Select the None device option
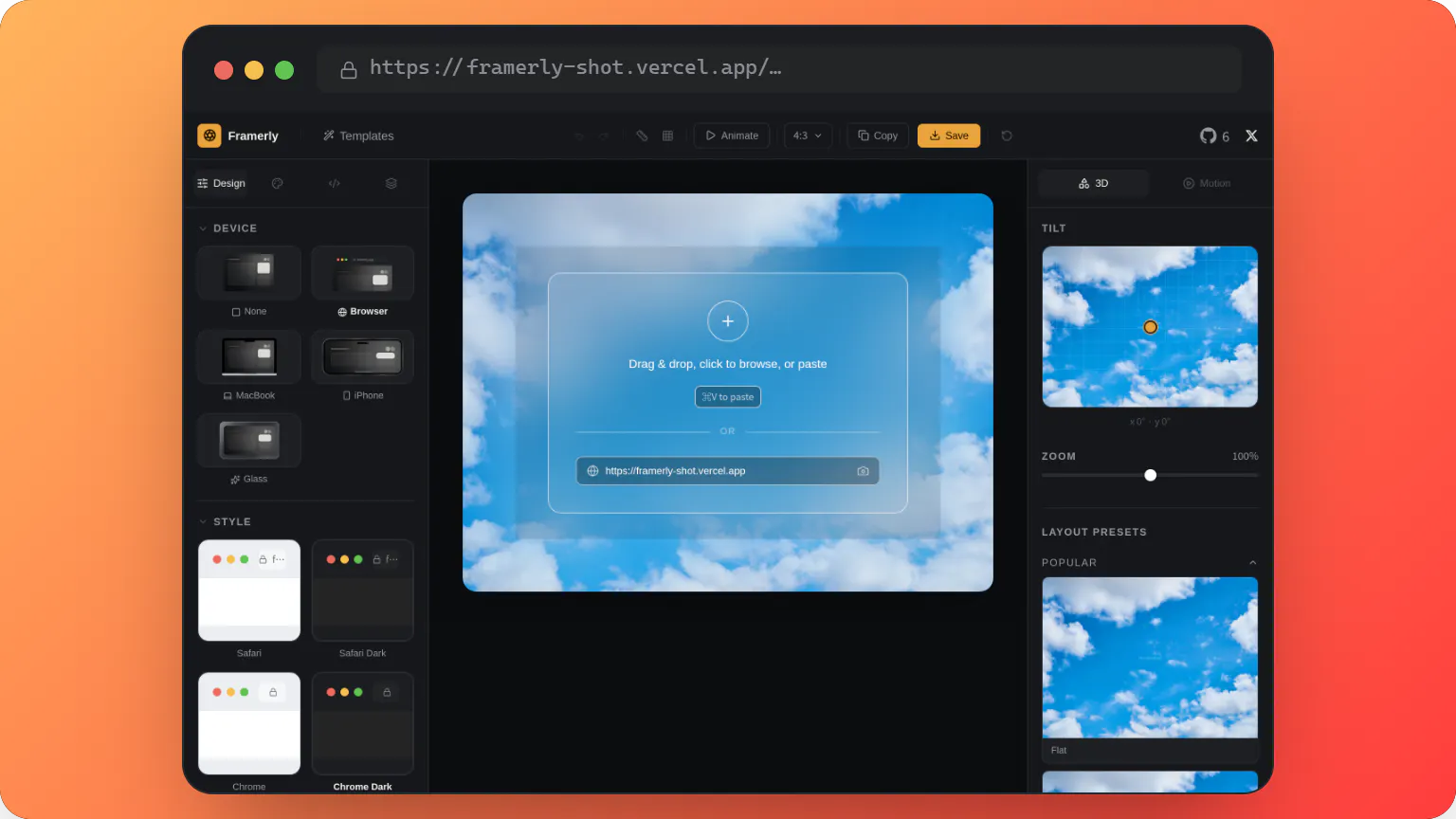1456x819 pixels. 249,282
